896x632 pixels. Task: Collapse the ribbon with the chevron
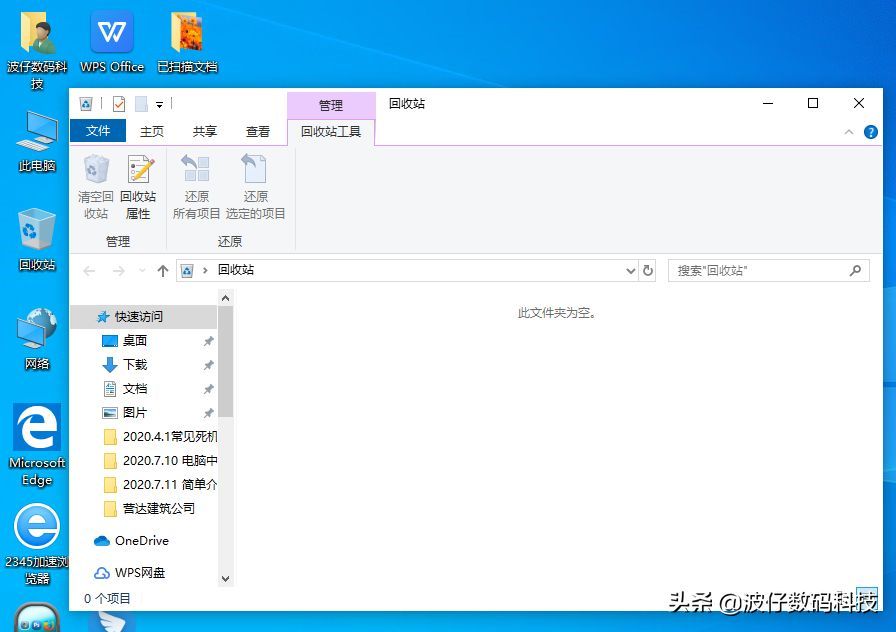(849, 132)
